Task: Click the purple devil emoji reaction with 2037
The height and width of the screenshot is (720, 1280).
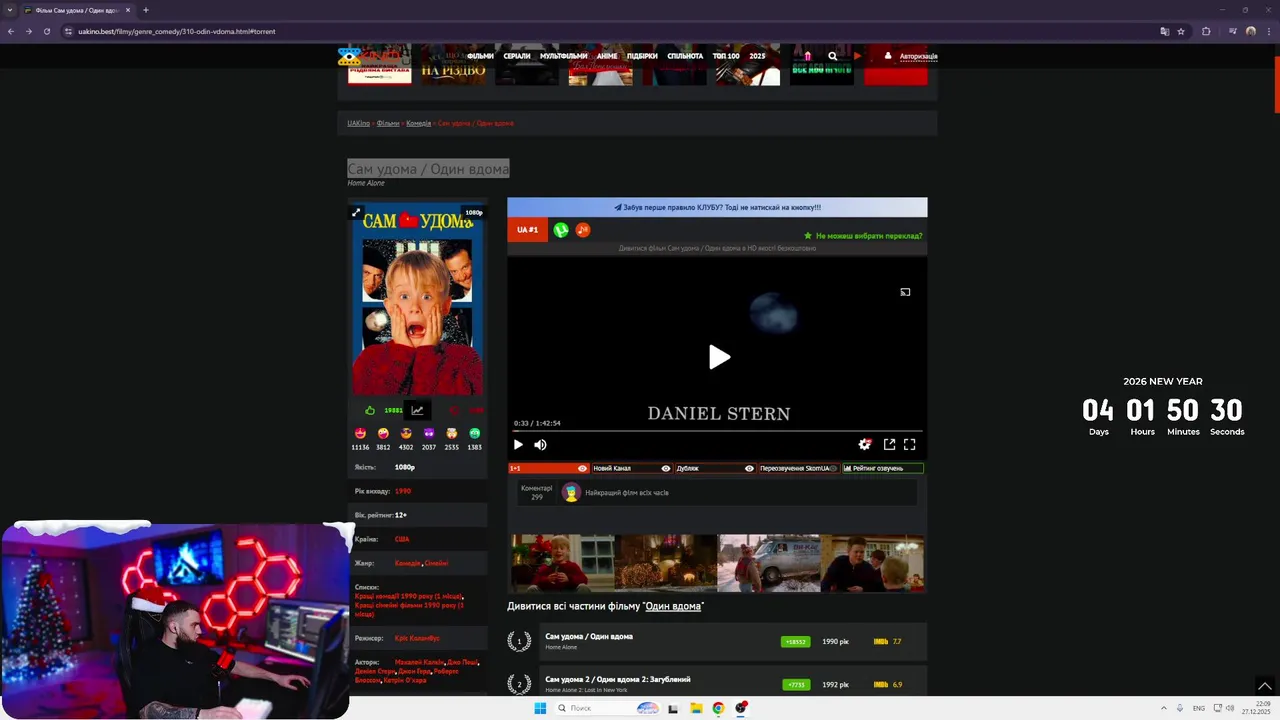Action: (429, 433)
